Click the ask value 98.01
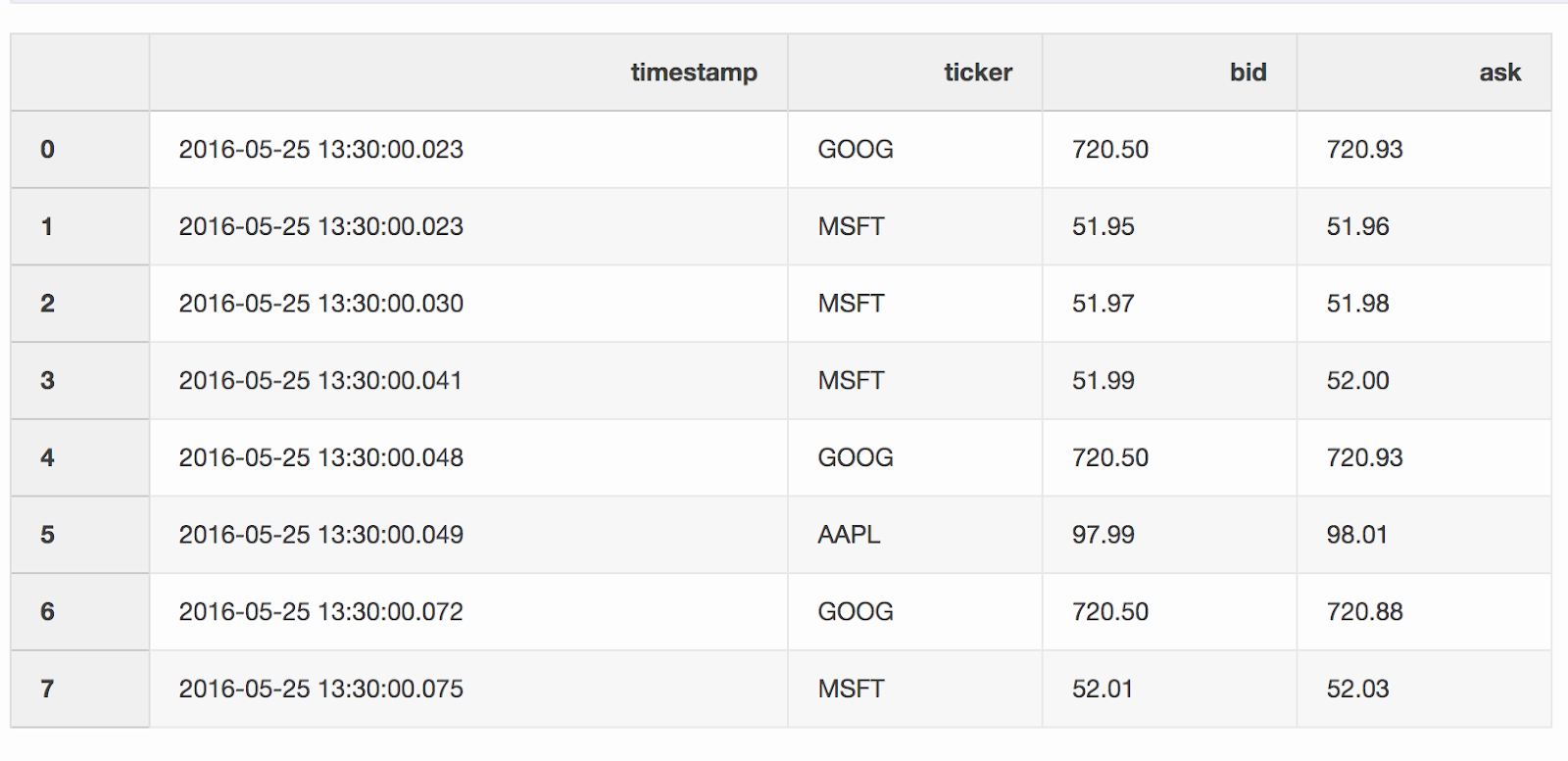This screenshot has width=1568, height=761. pos(1356,535)
